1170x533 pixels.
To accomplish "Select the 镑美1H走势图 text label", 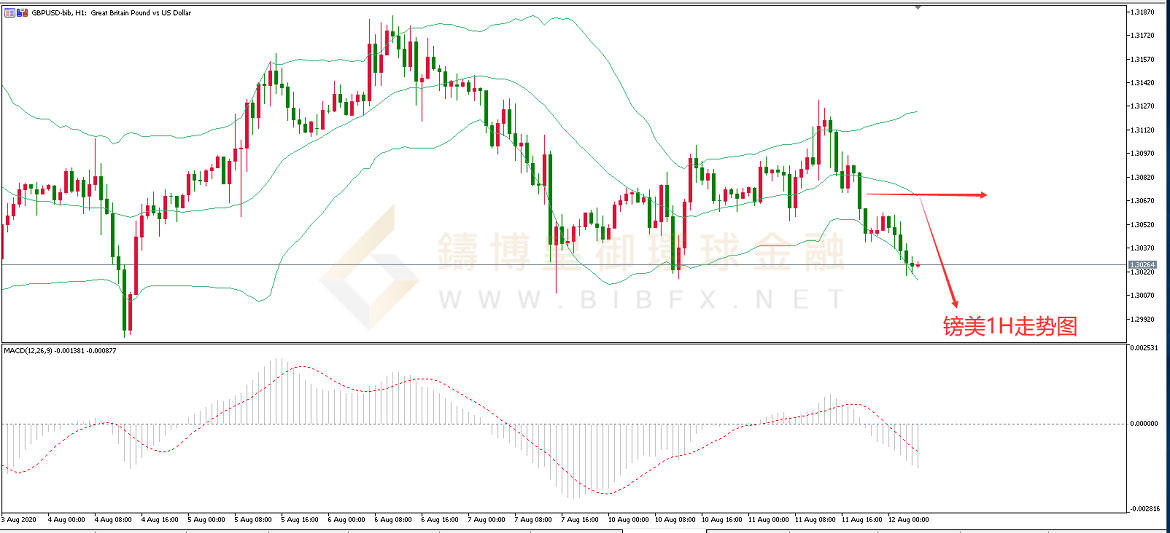I will (x=1010, y=326).
